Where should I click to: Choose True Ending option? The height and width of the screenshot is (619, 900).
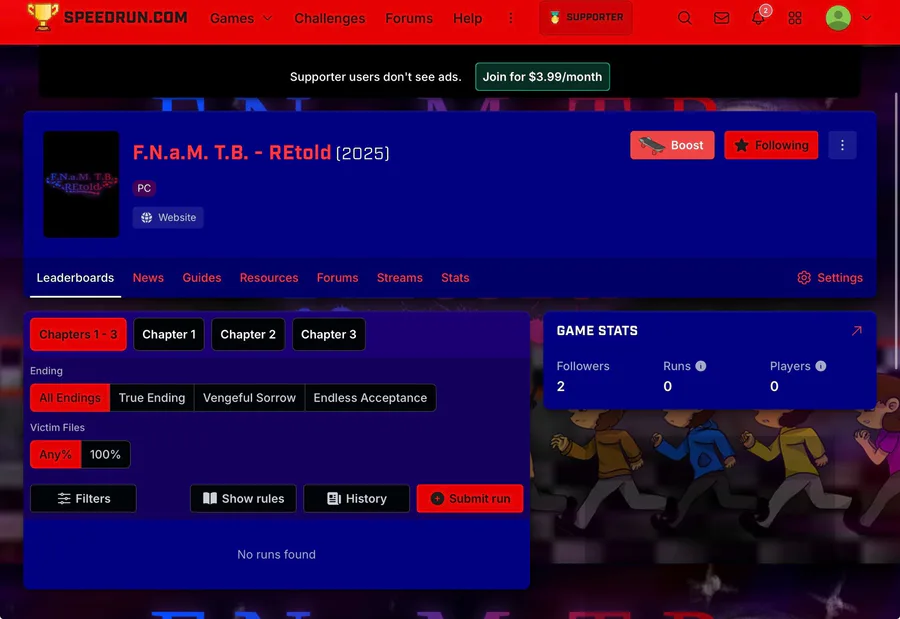pos(152,397)
